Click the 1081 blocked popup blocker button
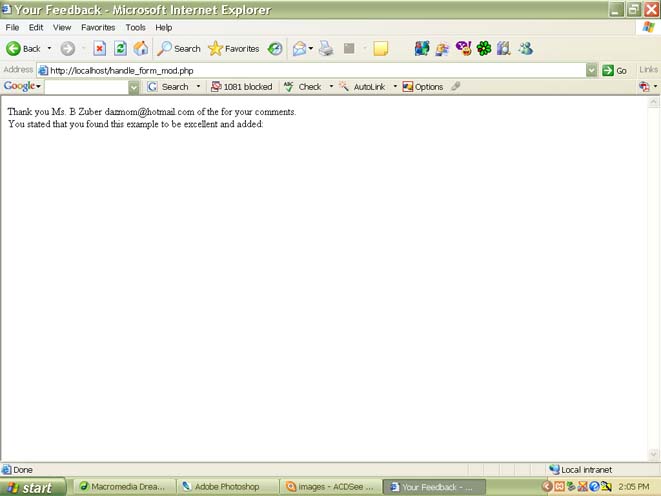This screenshot has width=661, height=496. 242,87
